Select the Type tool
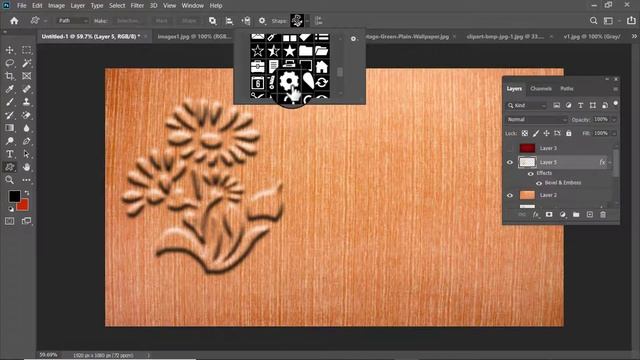The image size is (640, 360). tap(9, 154)
